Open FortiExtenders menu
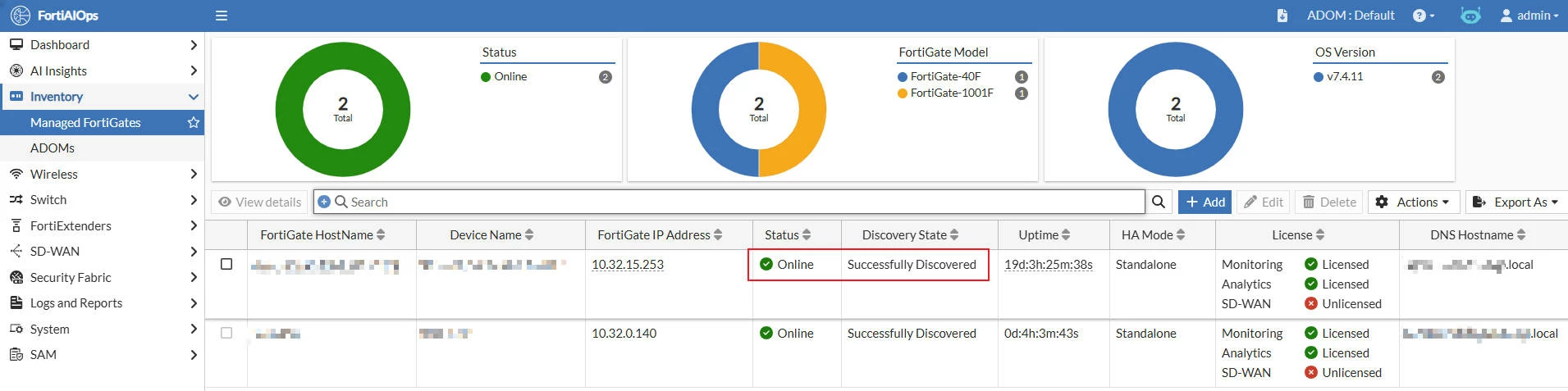The image size is (1568, 391). [x=102, y=226]
